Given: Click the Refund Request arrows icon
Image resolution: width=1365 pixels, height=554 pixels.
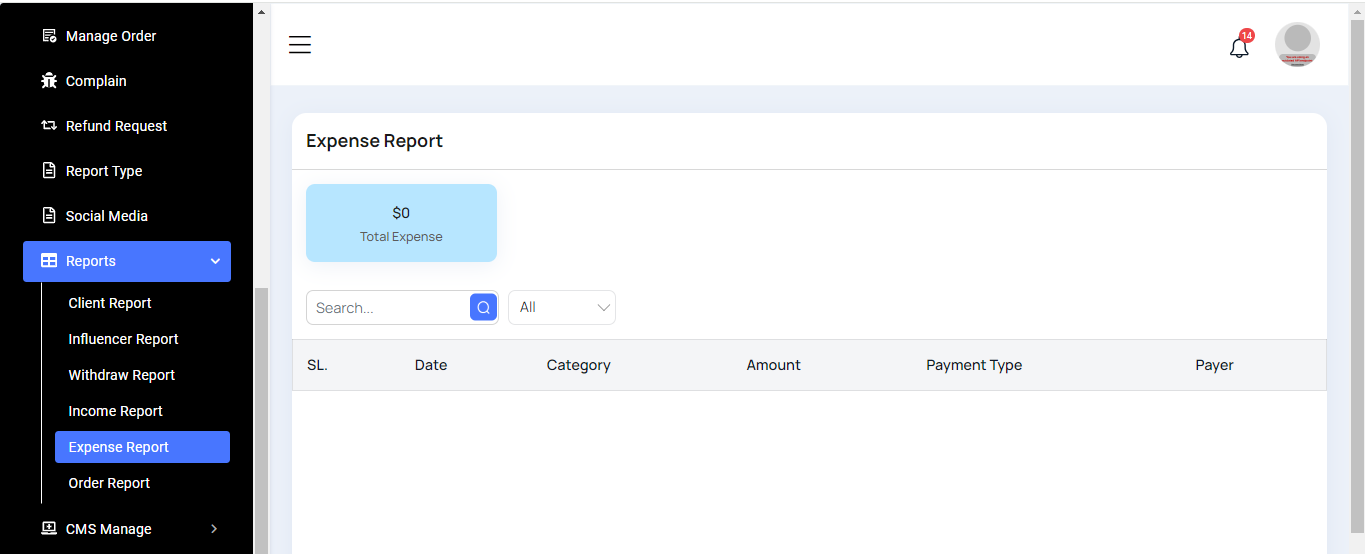Looking at the screenshot, I should pyautogui.click(x=49, y=126).
